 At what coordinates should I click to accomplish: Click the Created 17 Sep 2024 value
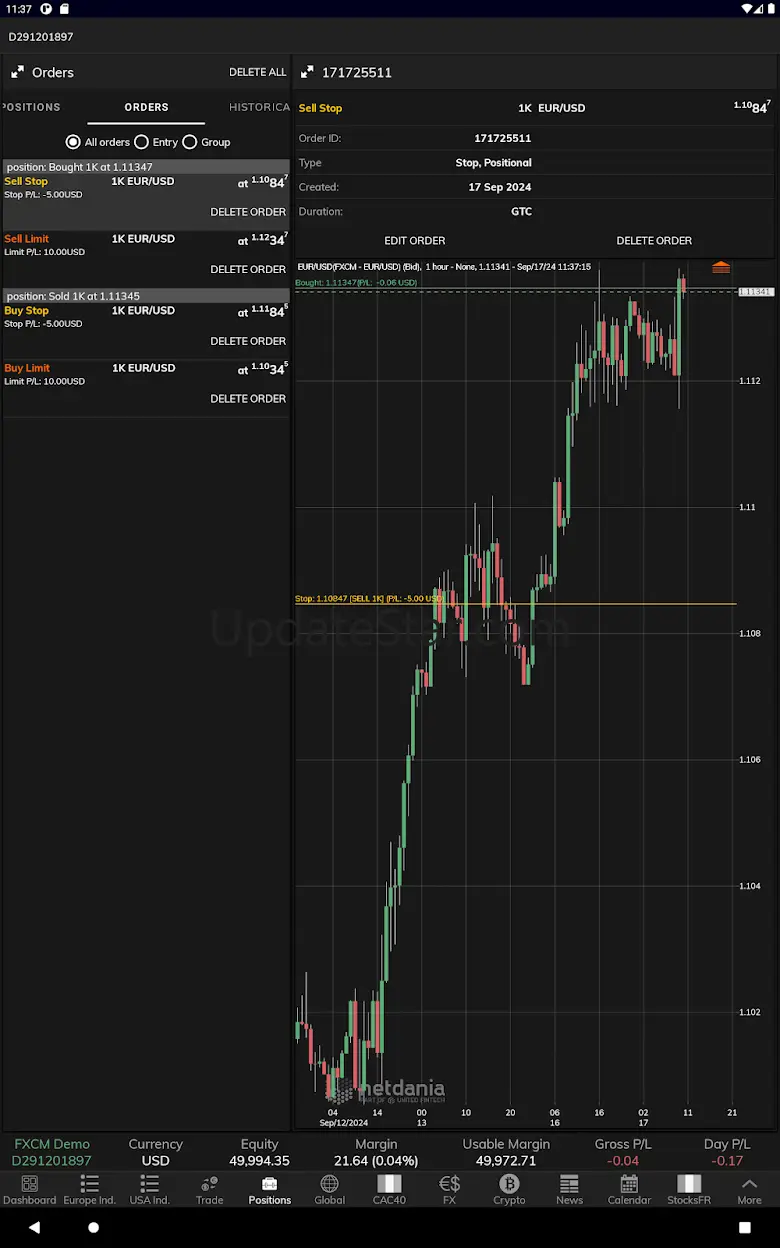point(500,187)
